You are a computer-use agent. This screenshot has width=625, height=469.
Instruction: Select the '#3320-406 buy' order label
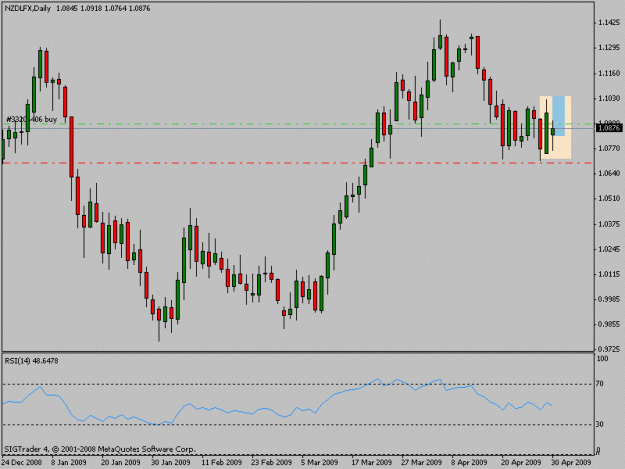tap(31, 119)
